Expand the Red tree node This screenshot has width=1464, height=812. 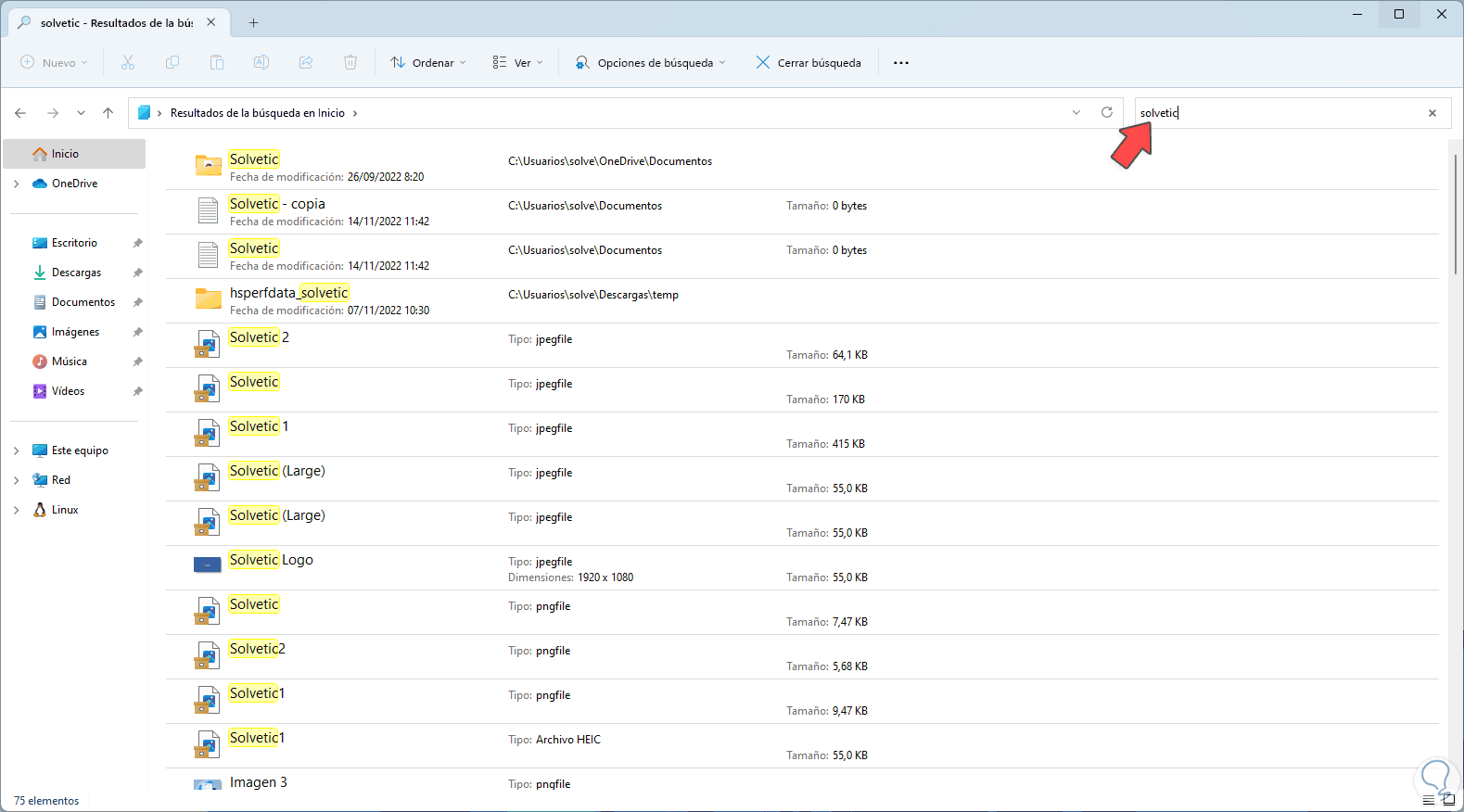[16, 480]
